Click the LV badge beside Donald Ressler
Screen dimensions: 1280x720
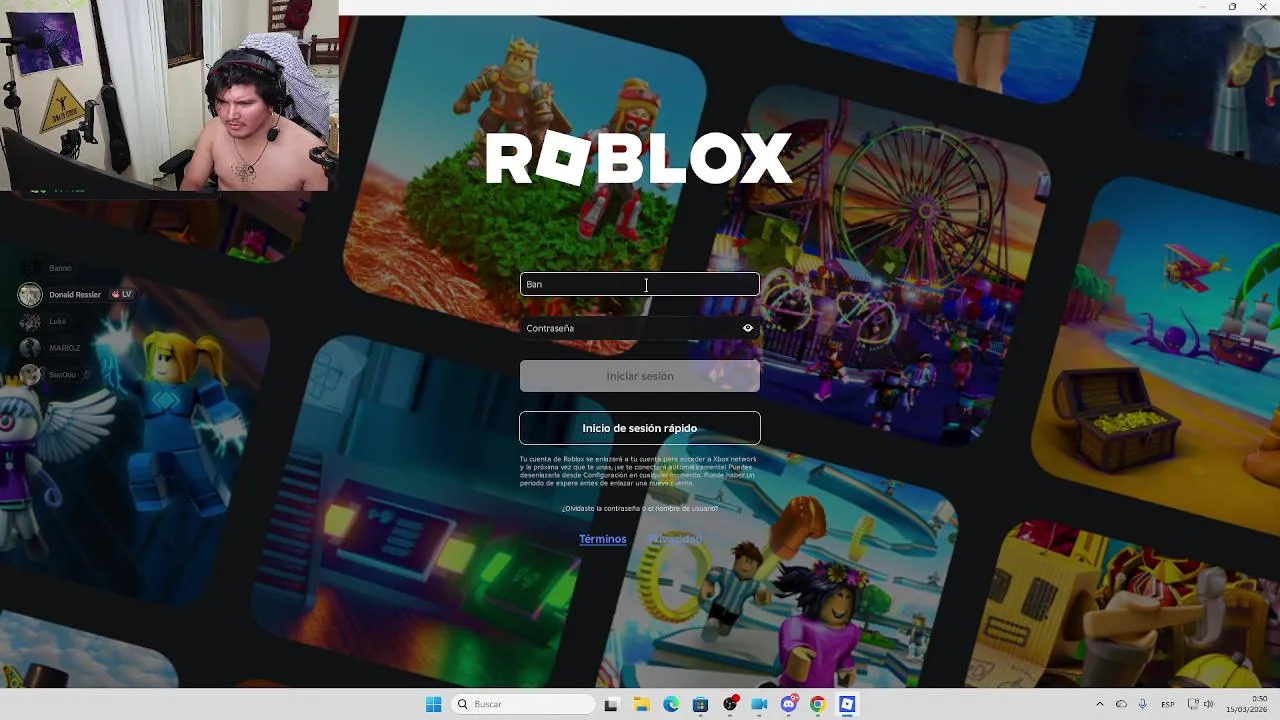pyautogui.click(x=121, y=294)
